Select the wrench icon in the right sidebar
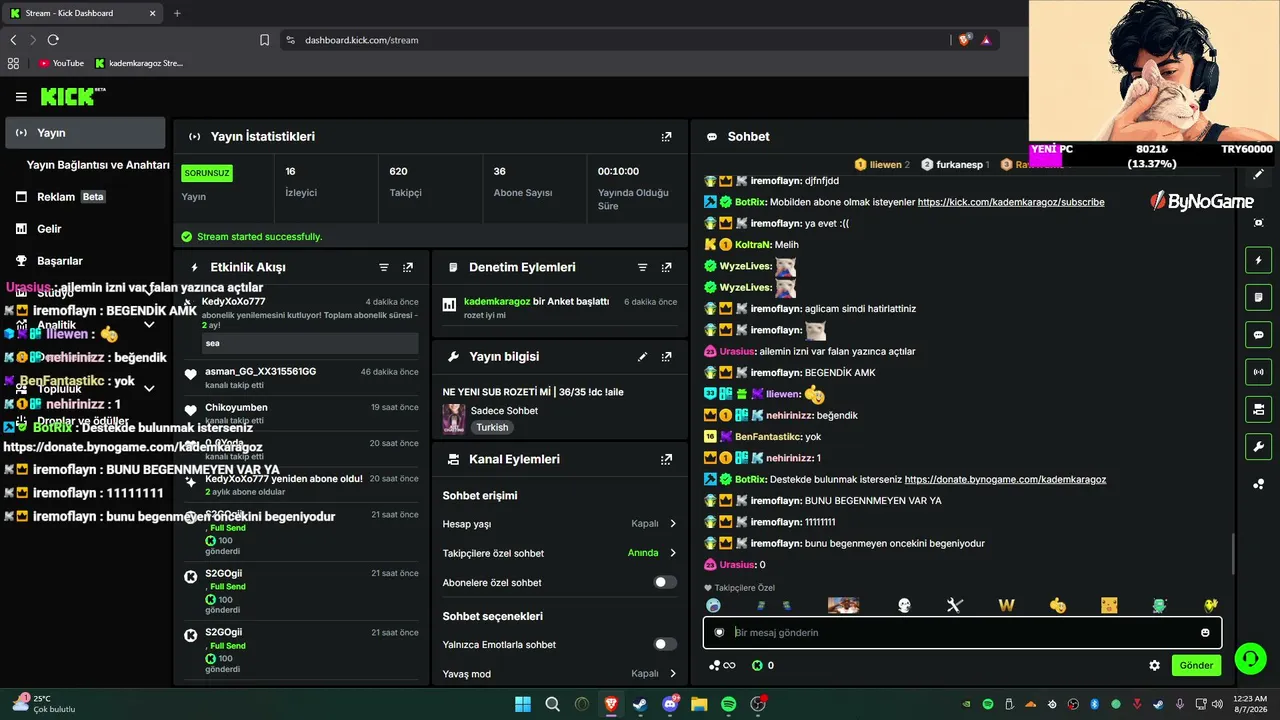Screen dimensions: 1280x720 coord(1259,446)
